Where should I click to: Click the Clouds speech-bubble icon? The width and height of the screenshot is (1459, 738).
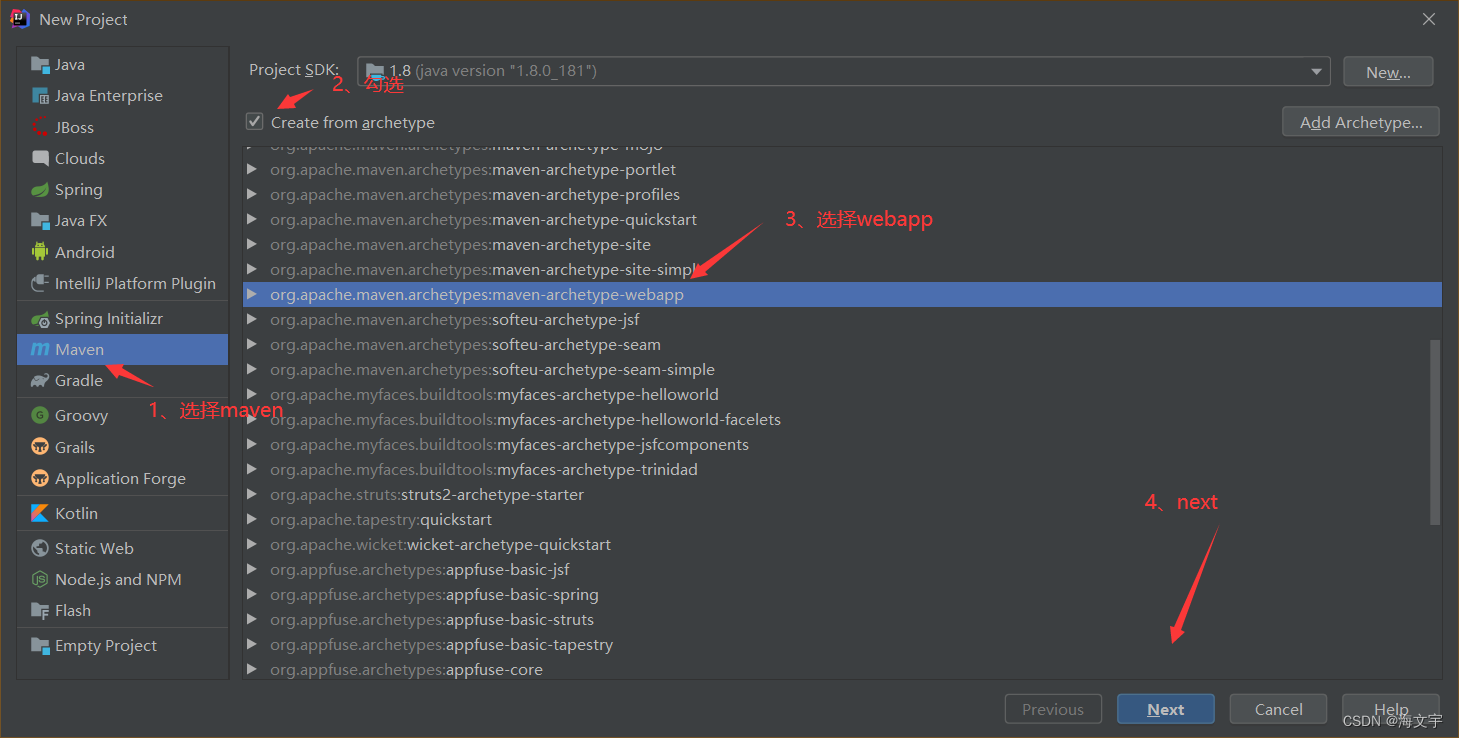point(40,158)
